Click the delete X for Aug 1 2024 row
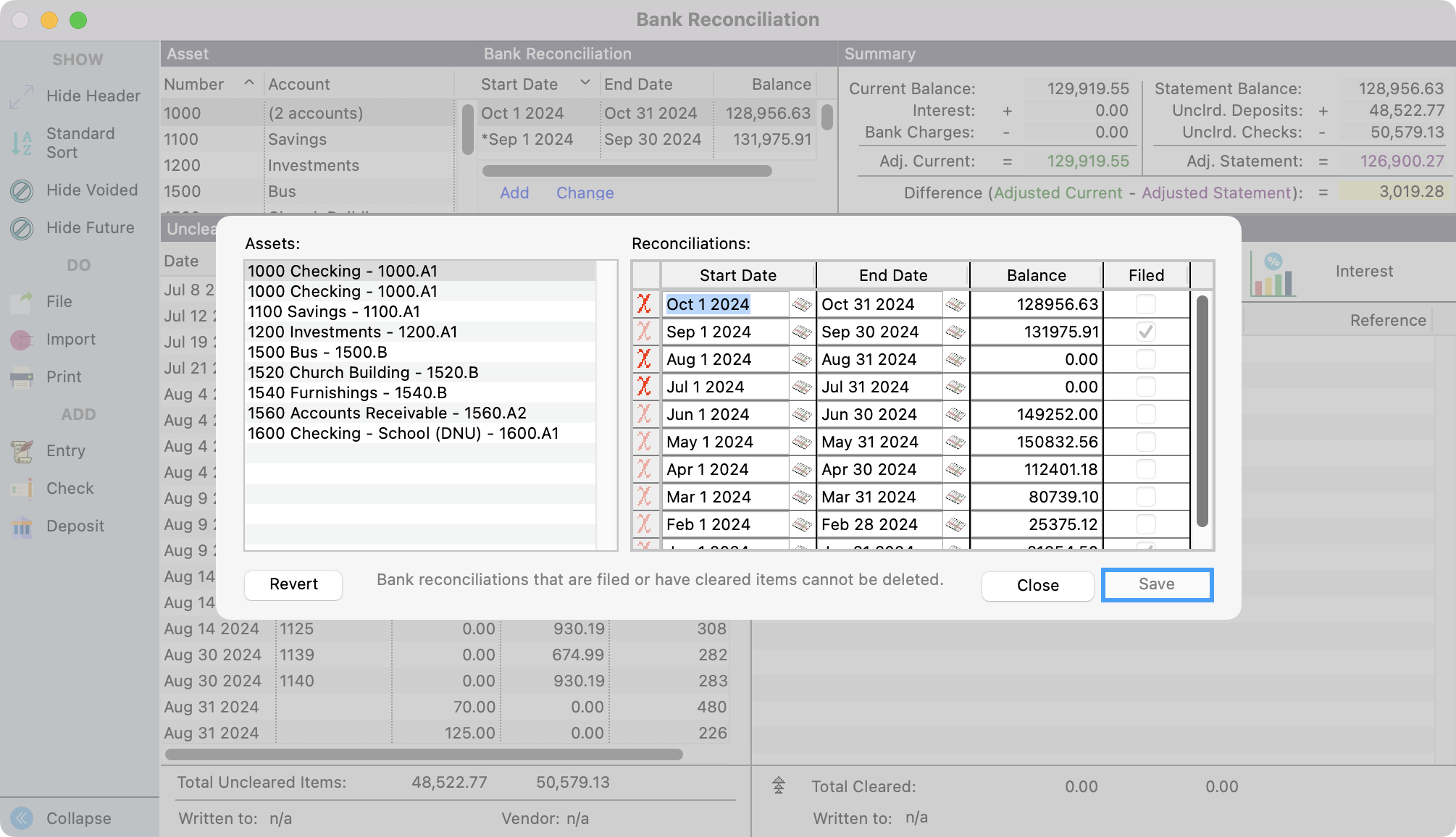This screenshot has height=837, width=1456. tap(644, 359)
